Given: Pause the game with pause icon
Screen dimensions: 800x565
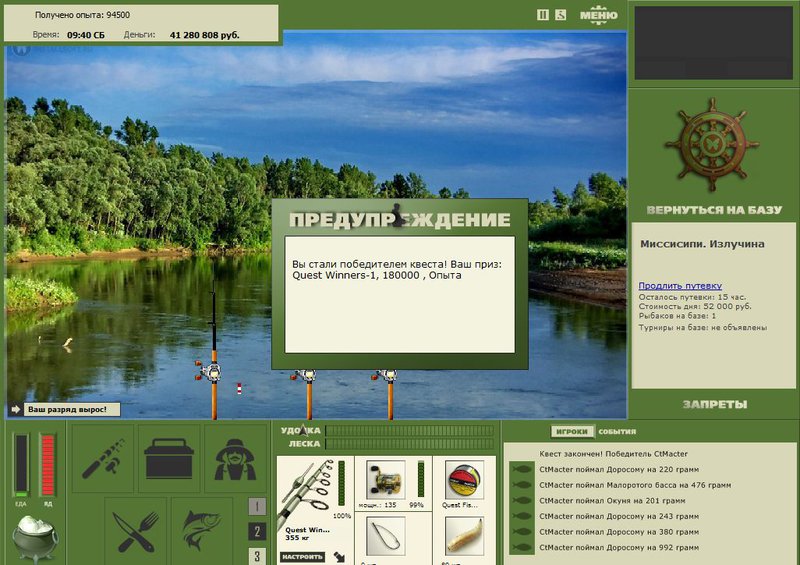Looking at the screenshot, I should 542,15.
